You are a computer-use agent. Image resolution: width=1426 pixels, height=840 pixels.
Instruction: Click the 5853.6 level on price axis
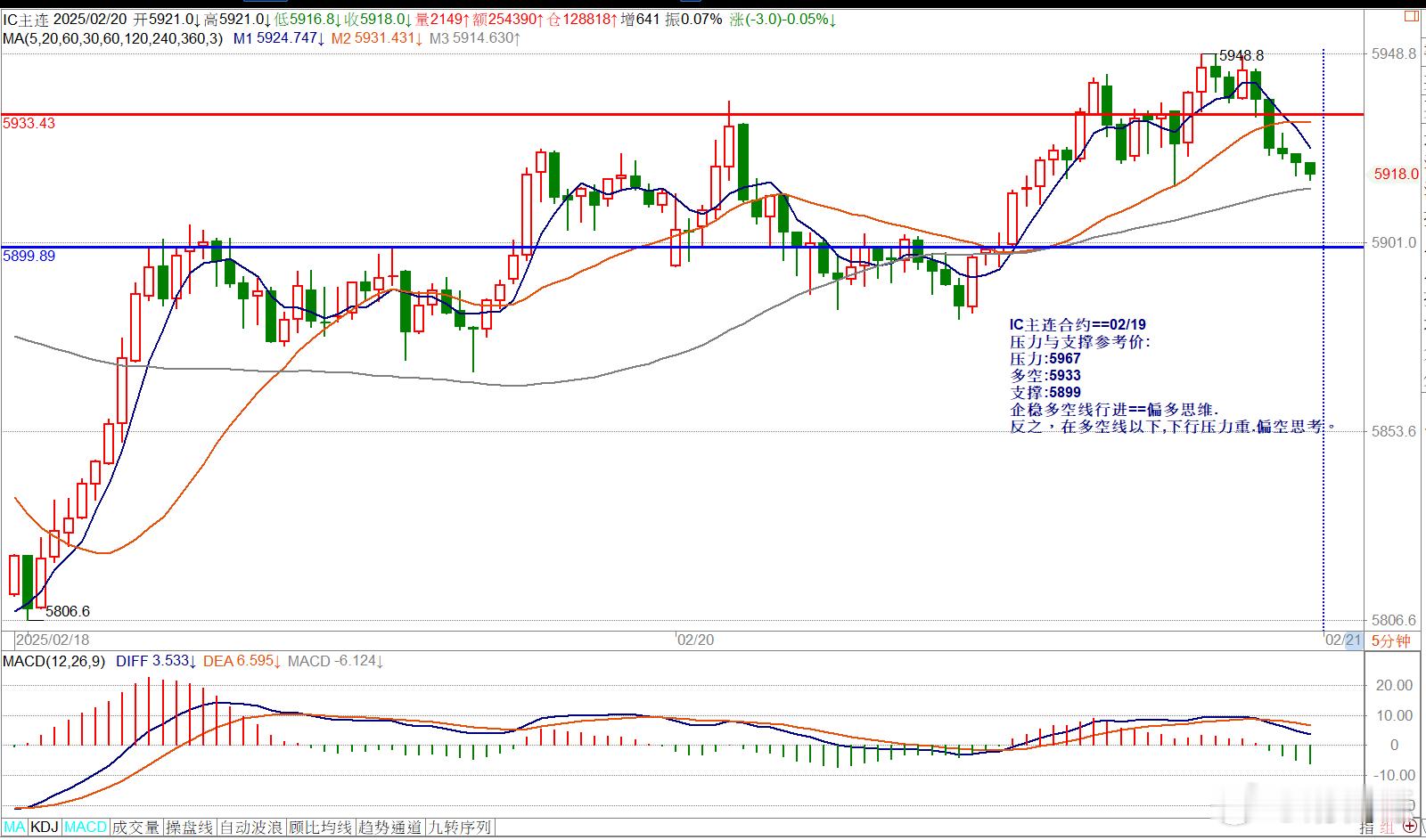point(1394,431)
